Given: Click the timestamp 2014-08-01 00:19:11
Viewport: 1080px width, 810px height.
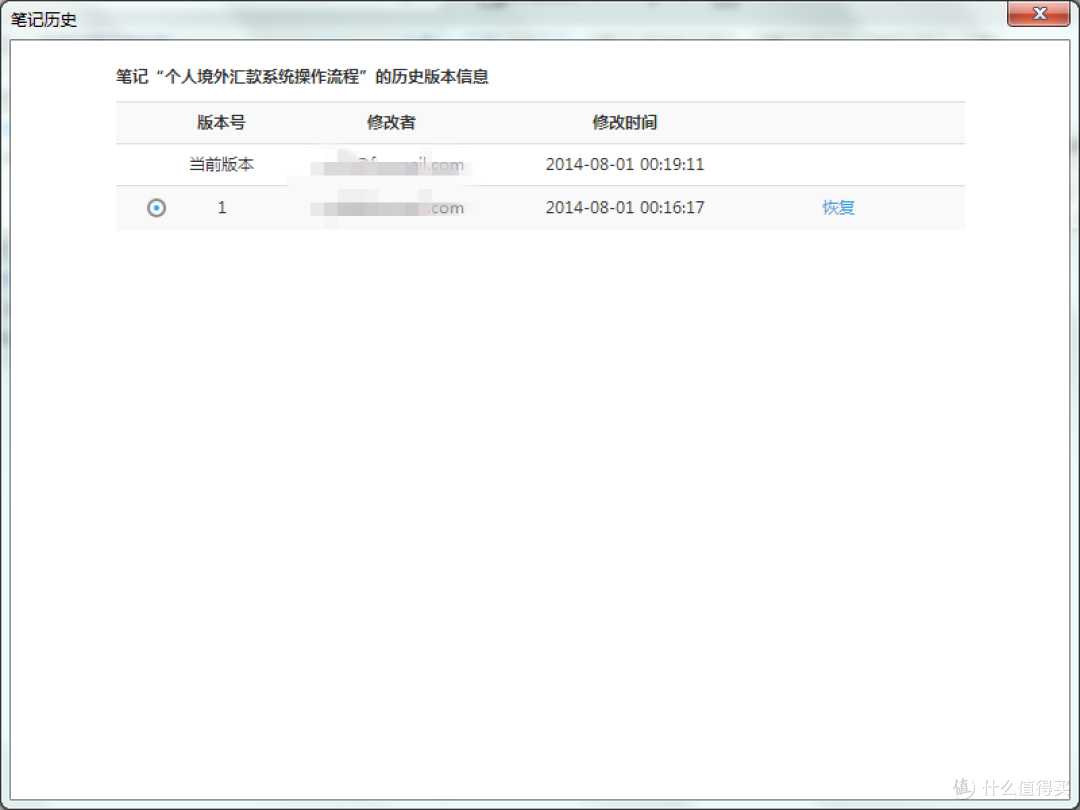Looking at the screenshot, I should [625, 165].
